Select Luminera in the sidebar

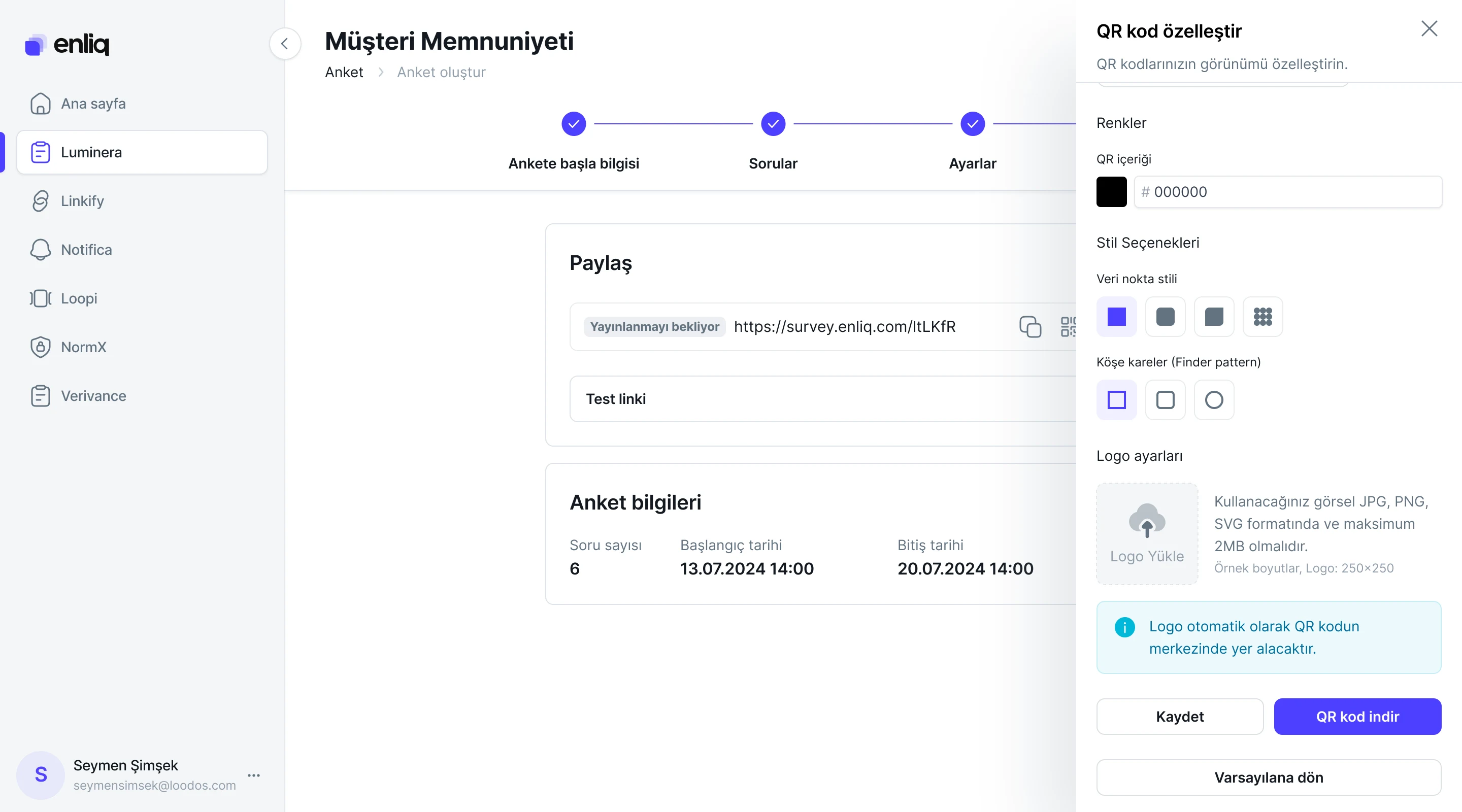[142, 152]
